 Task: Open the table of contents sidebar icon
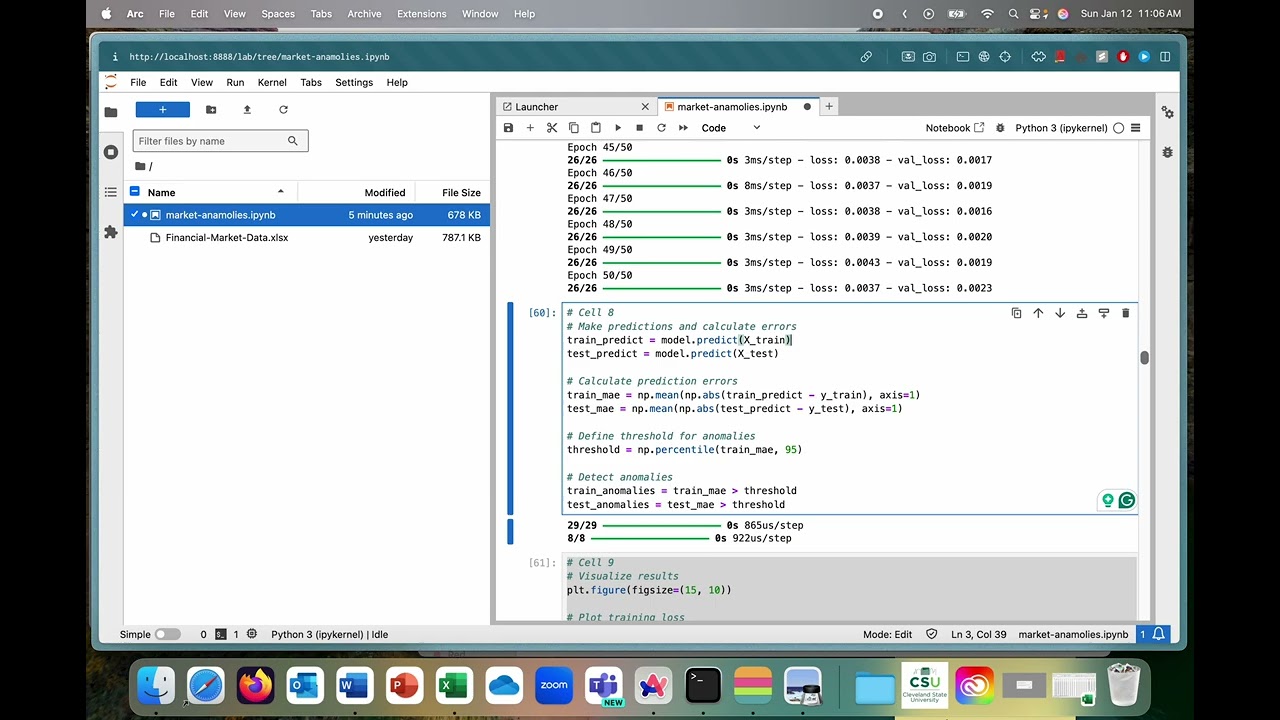tap(111, 192)
